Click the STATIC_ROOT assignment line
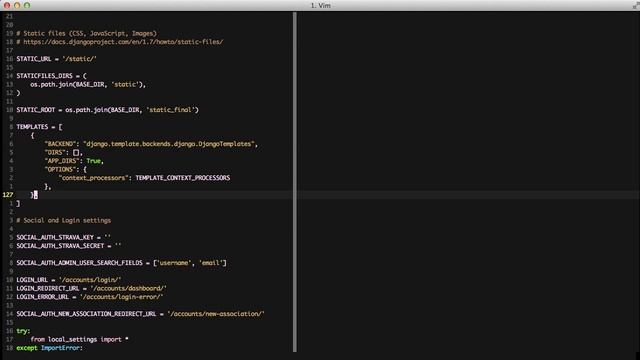Screen dimensions: 640x360 107,110
